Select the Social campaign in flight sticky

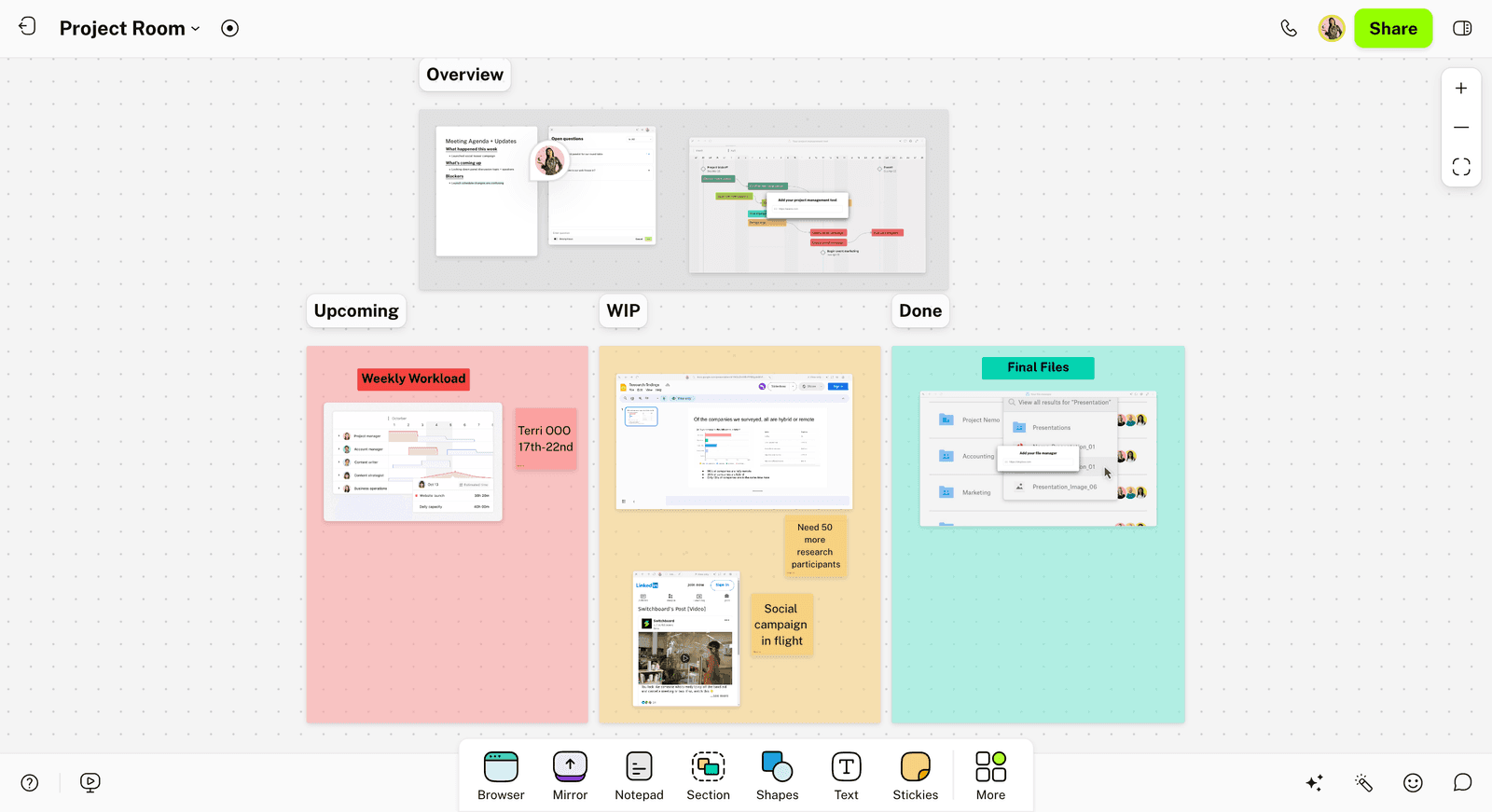[x=781, y=625]
